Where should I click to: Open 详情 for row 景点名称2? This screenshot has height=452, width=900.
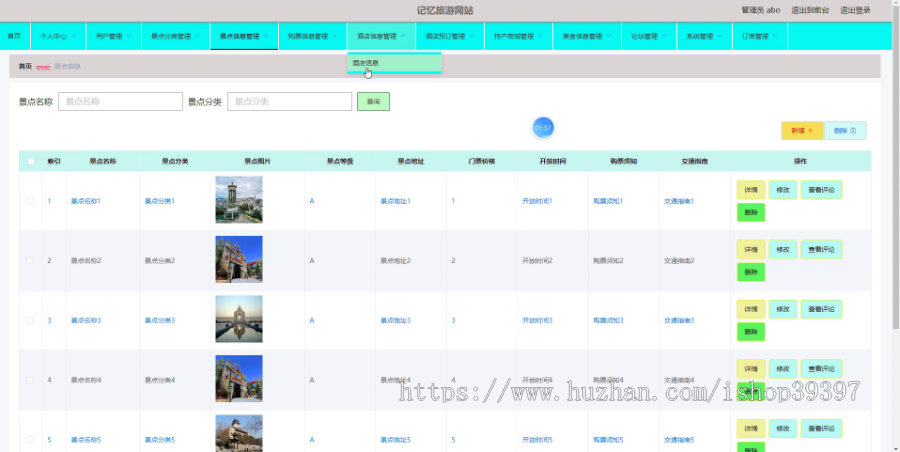pos(751,249)
